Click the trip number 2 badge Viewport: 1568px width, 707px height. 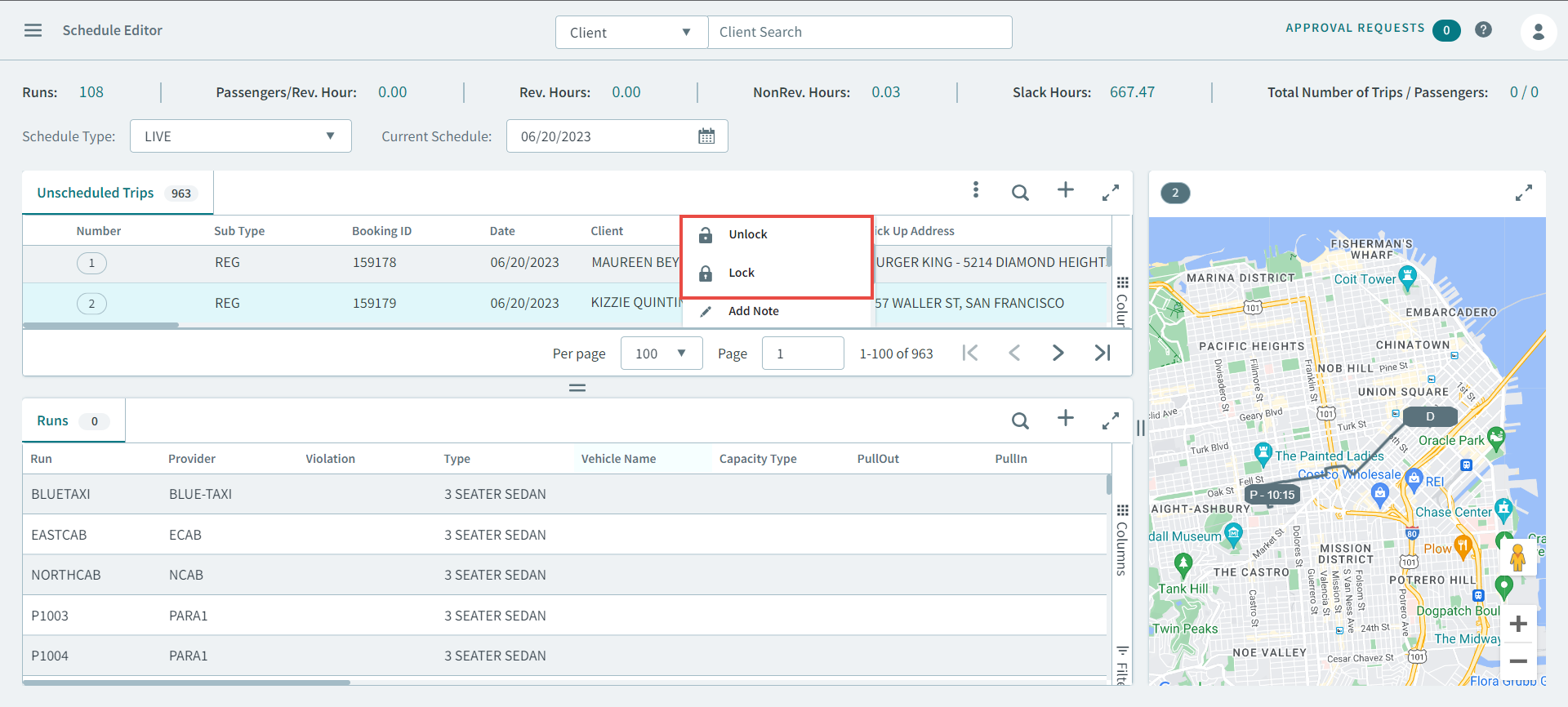click(91, 304)
